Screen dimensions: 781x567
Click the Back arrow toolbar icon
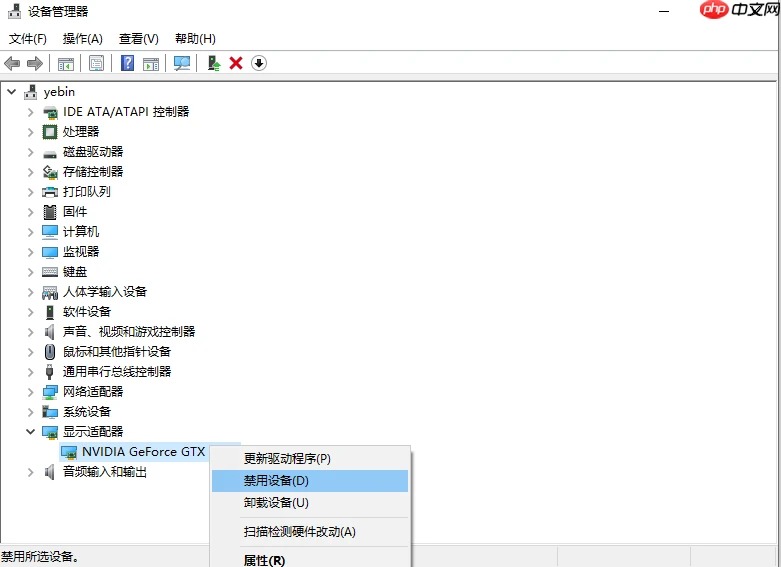[12, 63]
